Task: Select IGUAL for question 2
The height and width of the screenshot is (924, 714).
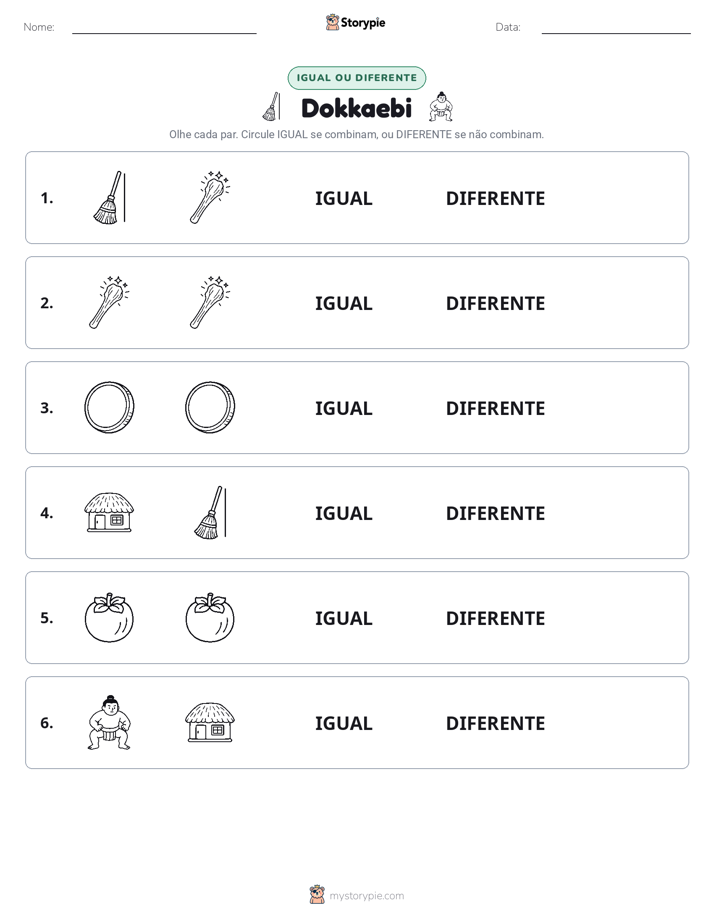Action: [x=343, y=303]
